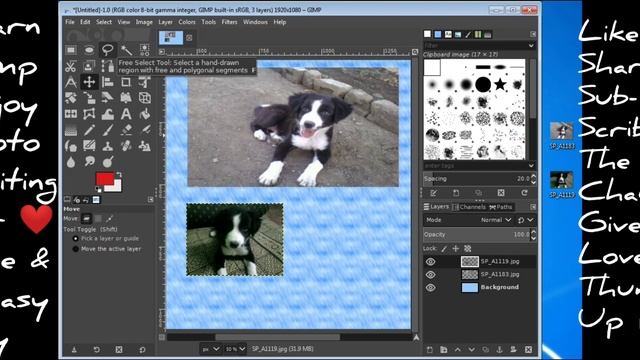The height and width of the screenshot is (360, 640).
Task: Select the Text tool
Action: [x=126, y=114]
